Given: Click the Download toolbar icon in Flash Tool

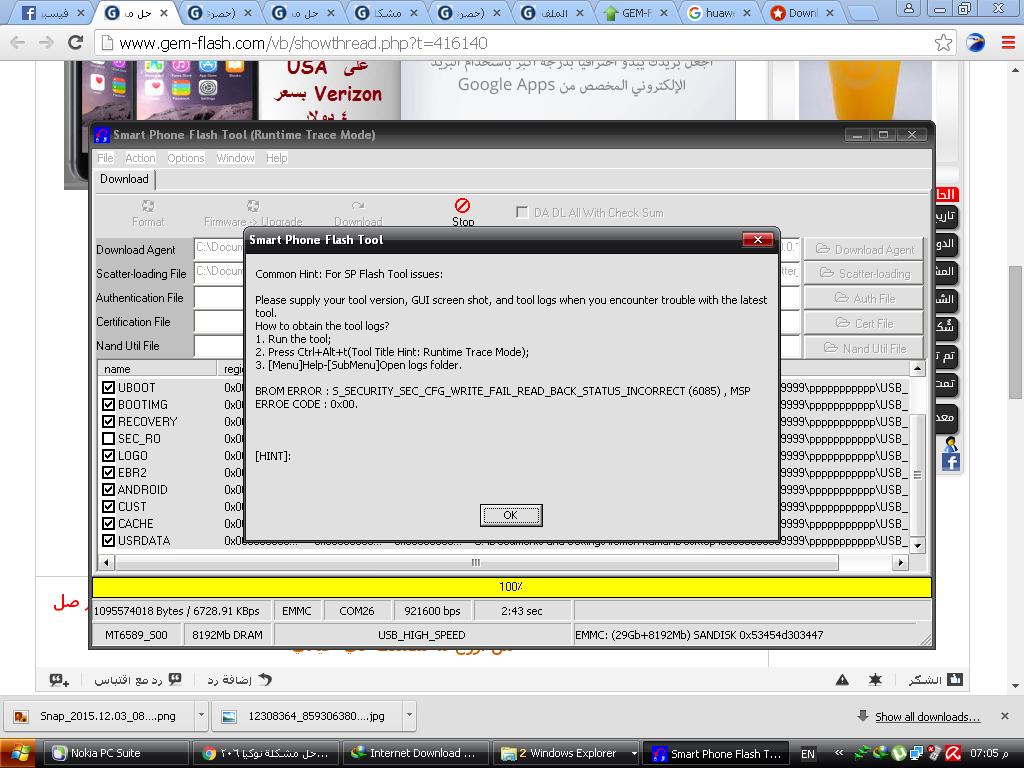Looking at the screenshot, I should (x=358, y=206).
